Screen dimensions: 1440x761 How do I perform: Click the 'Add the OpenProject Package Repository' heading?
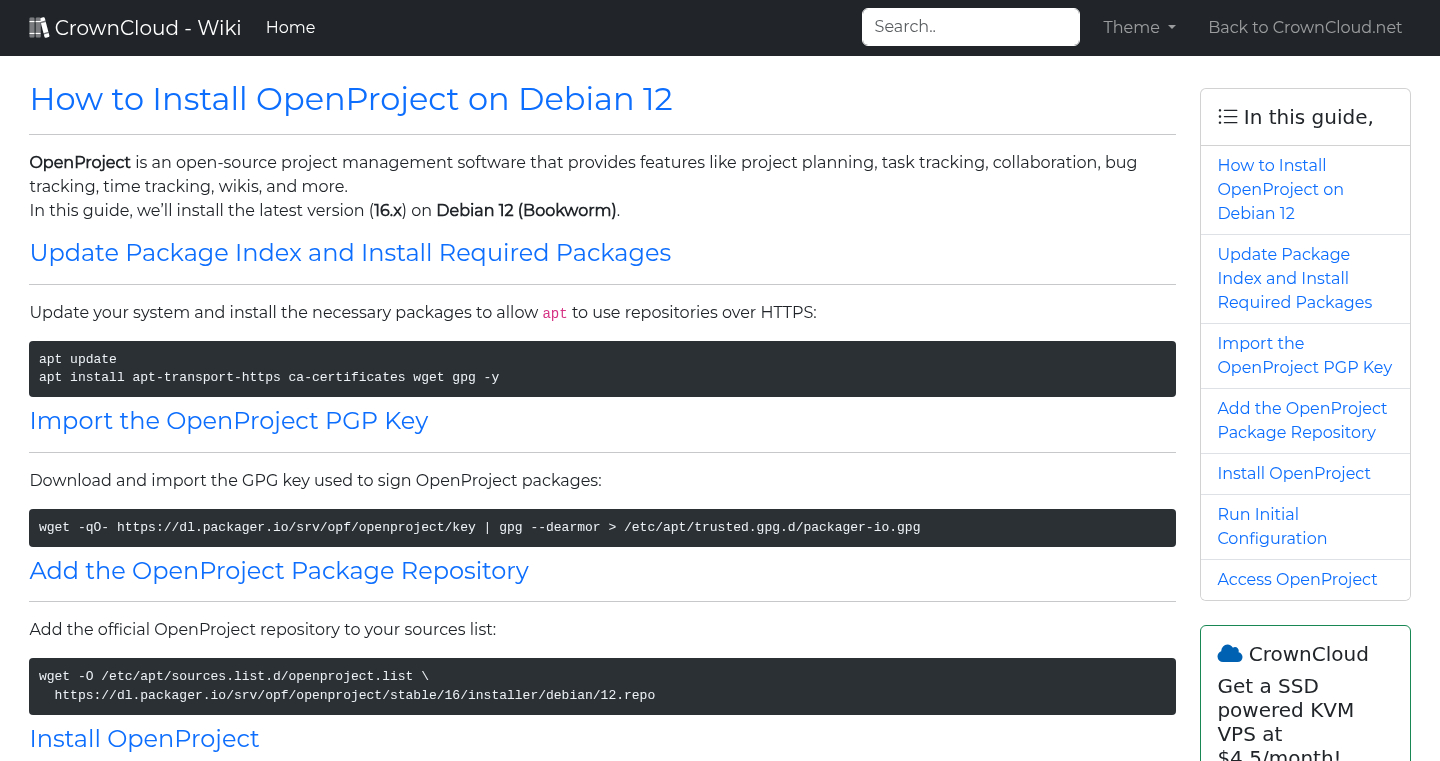tap(279, 570)
